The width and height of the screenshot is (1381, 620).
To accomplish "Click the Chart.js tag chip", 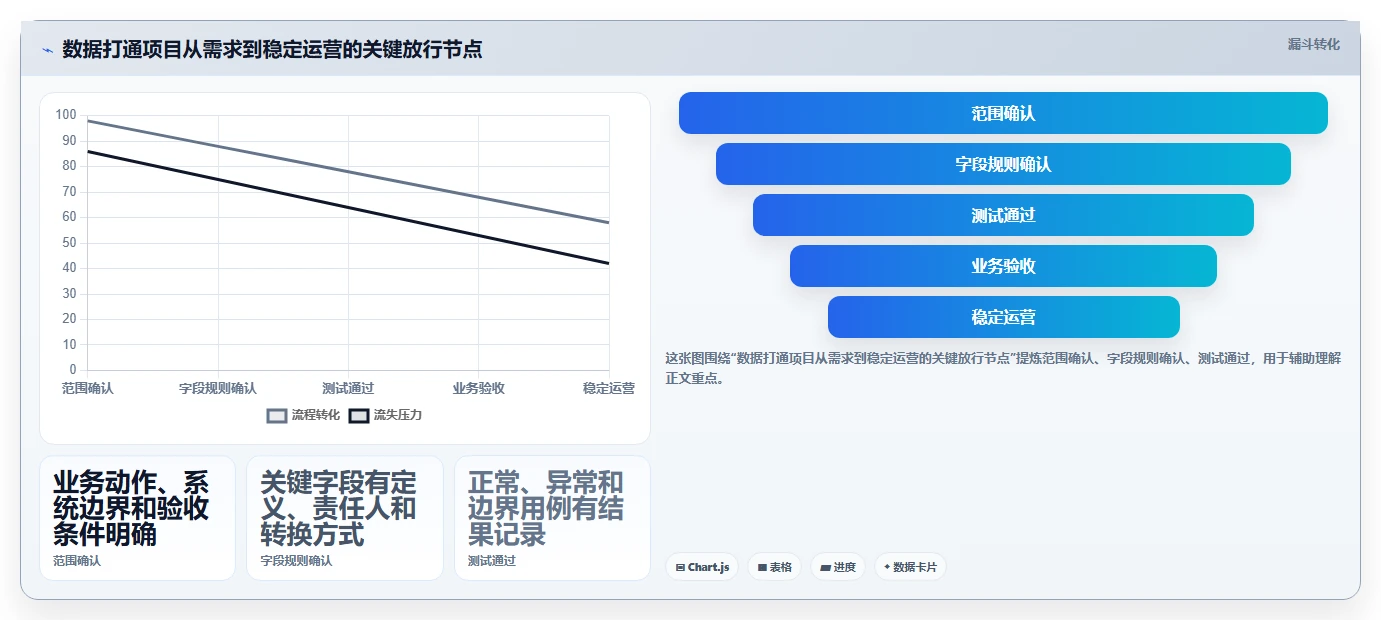I will click(702, 567).
